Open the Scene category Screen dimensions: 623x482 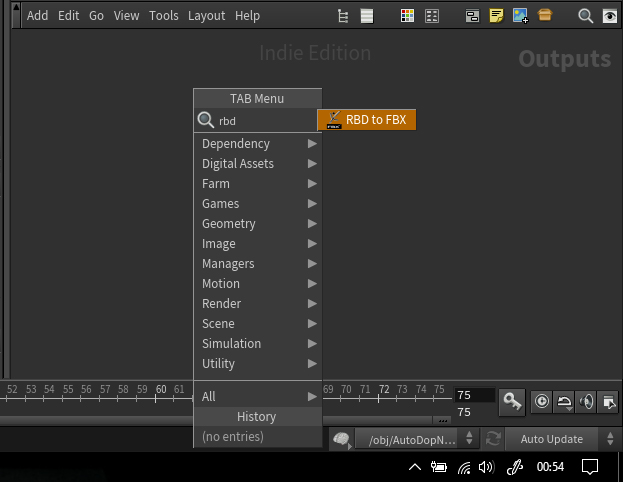click(258, 323)
